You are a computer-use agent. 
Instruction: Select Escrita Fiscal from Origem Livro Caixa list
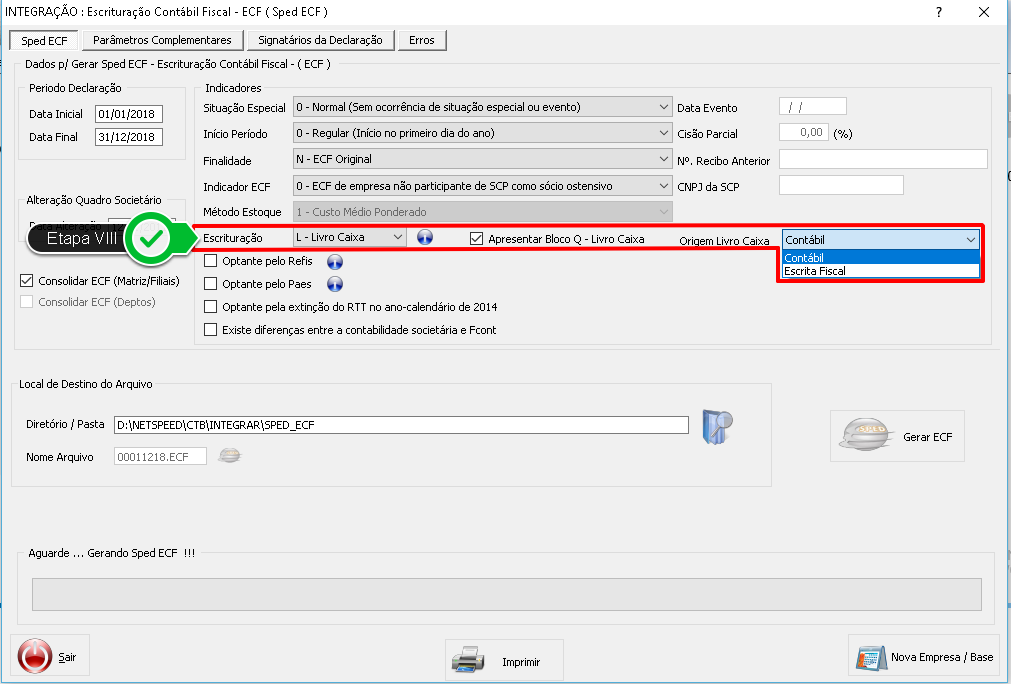click(815, 271)
